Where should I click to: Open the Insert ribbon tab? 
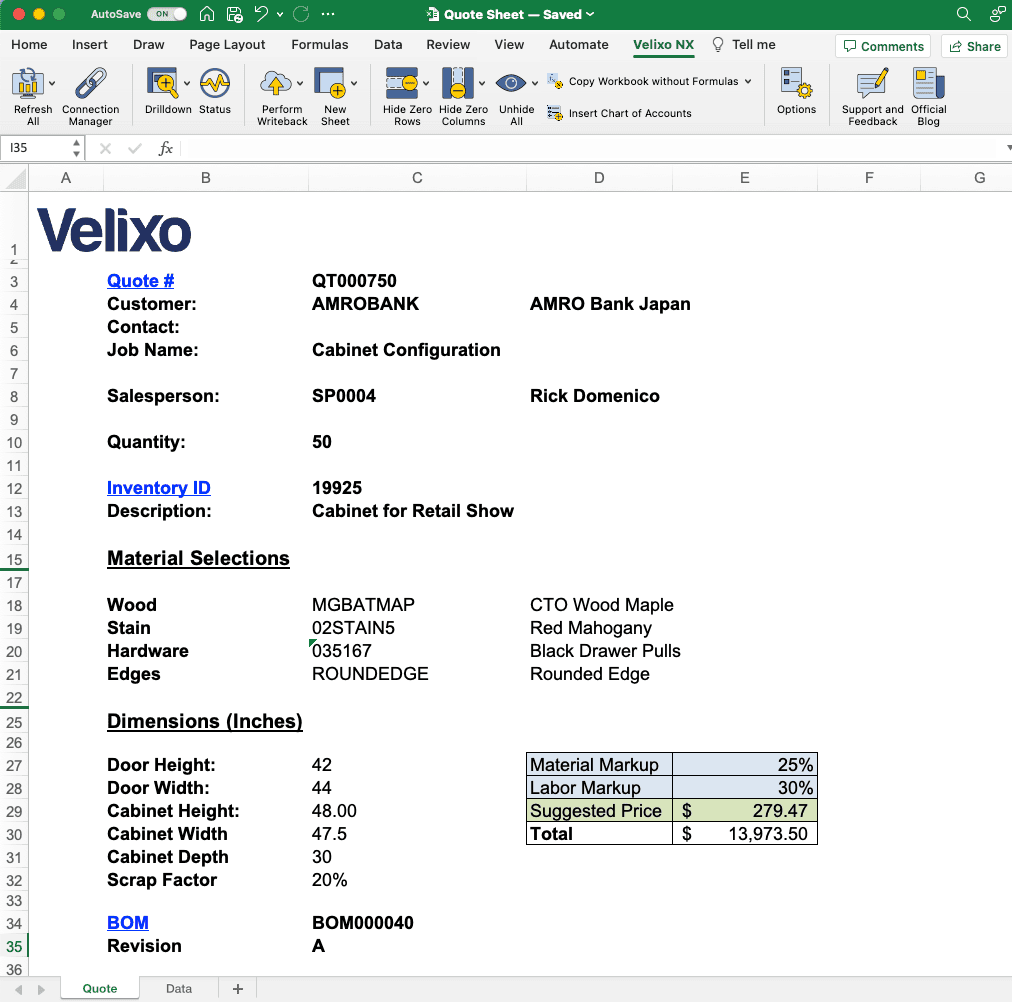pos(90,45)
